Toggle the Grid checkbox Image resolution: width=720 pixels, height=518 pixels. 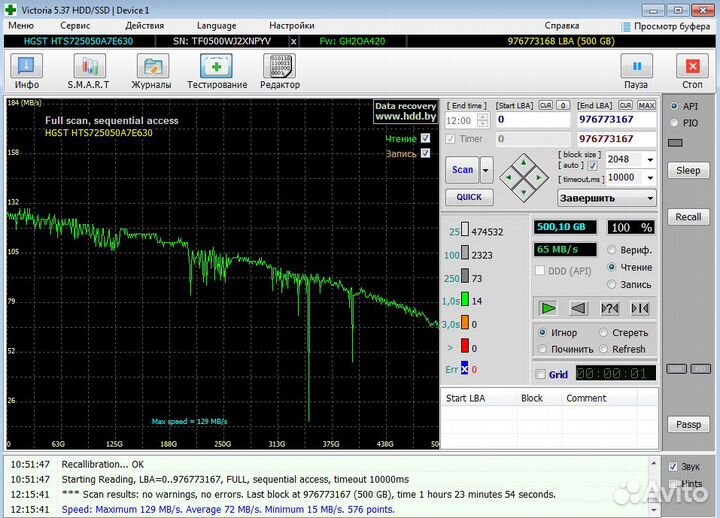(541, 375)
